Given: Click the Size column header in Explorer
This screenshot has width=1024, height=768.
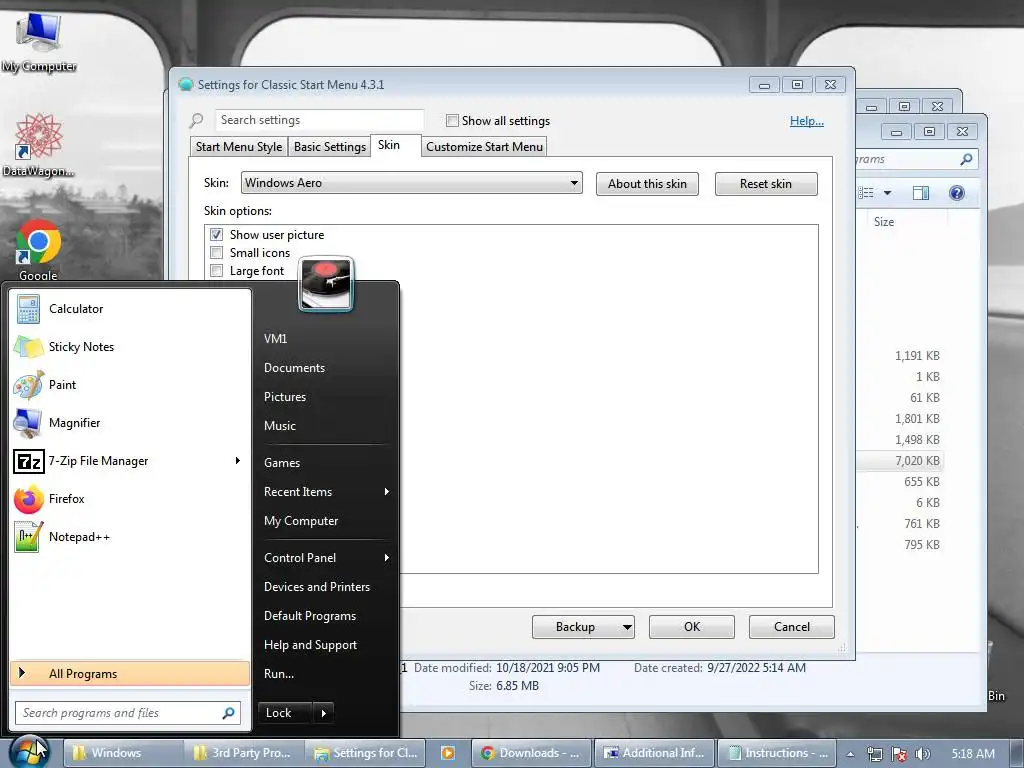Looking at the screenshot, I should pos(884,222).
